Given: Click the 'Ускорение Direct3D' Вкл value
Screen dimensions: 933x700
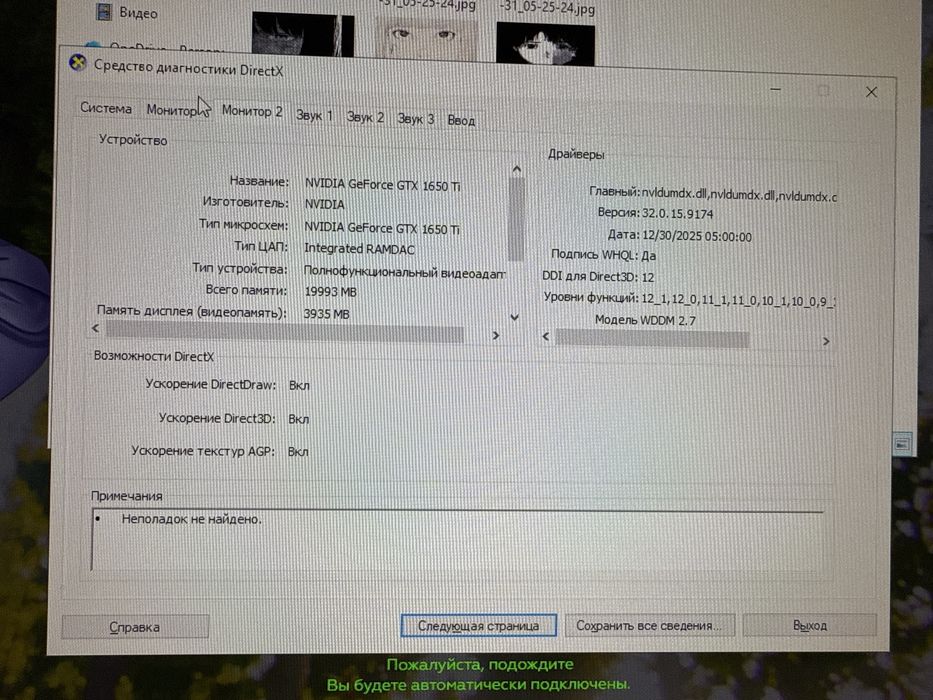Looking at the screenshot, I should click(299, 419).
